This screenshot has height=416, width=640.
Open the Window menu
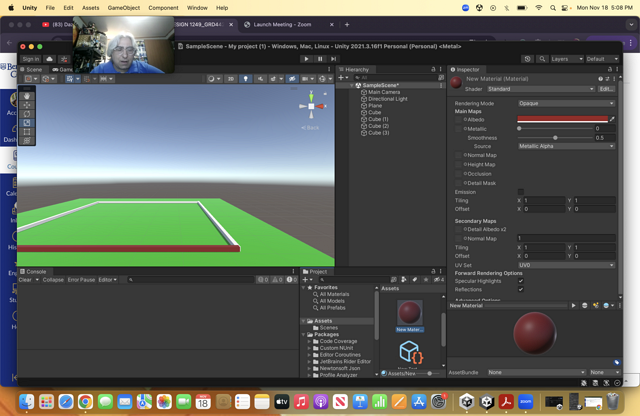point(197,8)
